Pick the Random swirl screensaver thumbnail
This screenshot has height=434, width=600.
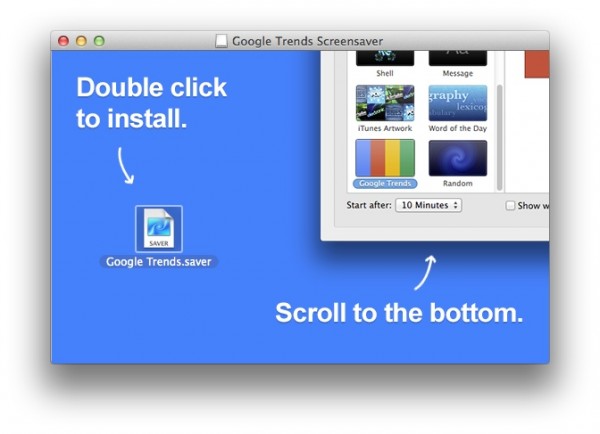458,158
